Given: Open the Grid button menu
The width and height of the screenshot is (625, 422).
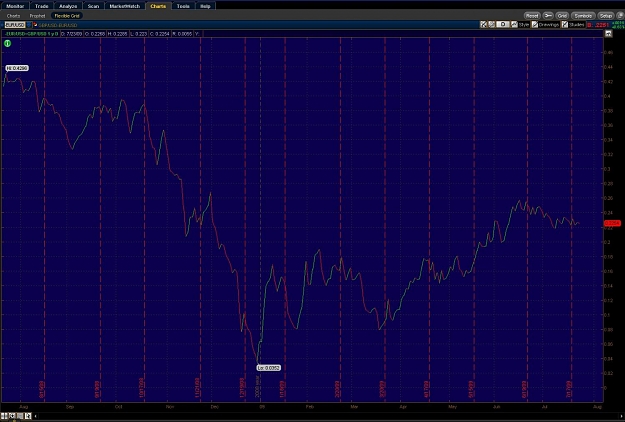Looking at the screenshot, I should coord(562,16).
